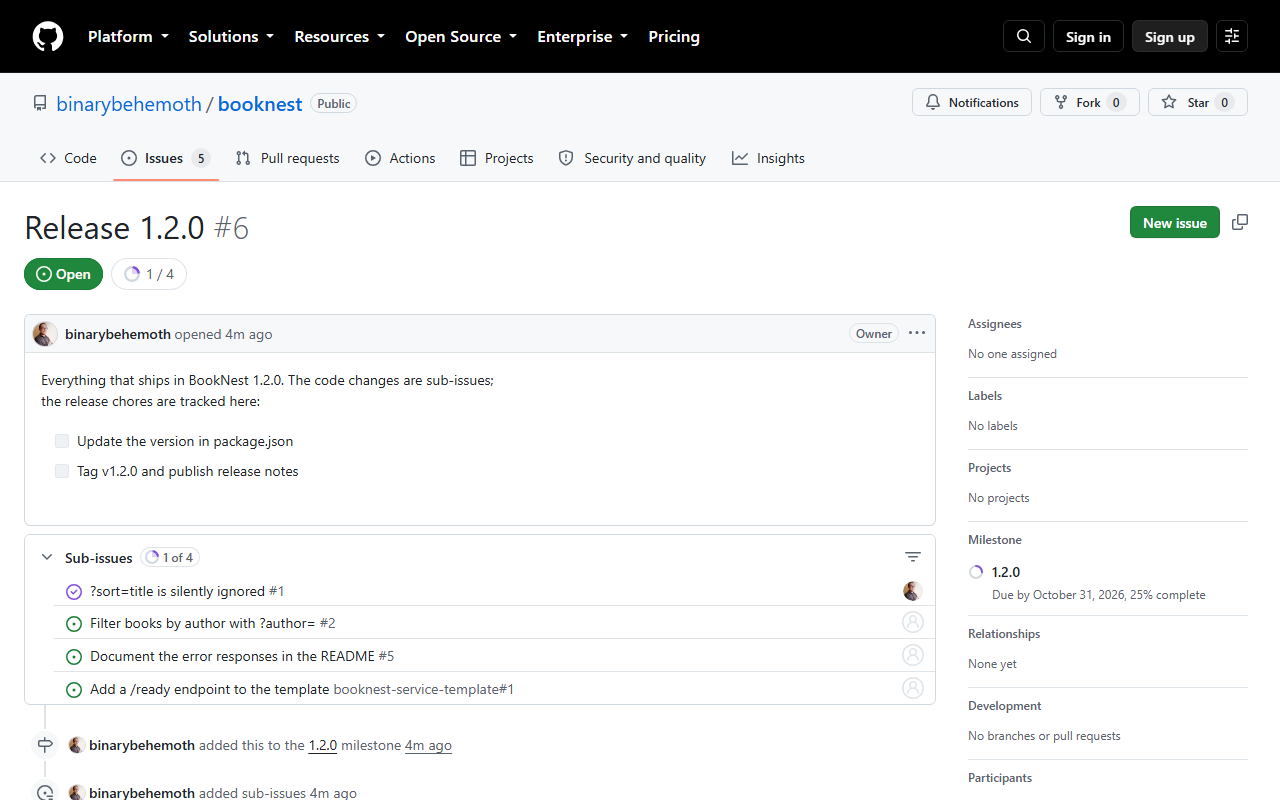Open the 1.2.0 milestone in the sidebar

pos(1006,572)
